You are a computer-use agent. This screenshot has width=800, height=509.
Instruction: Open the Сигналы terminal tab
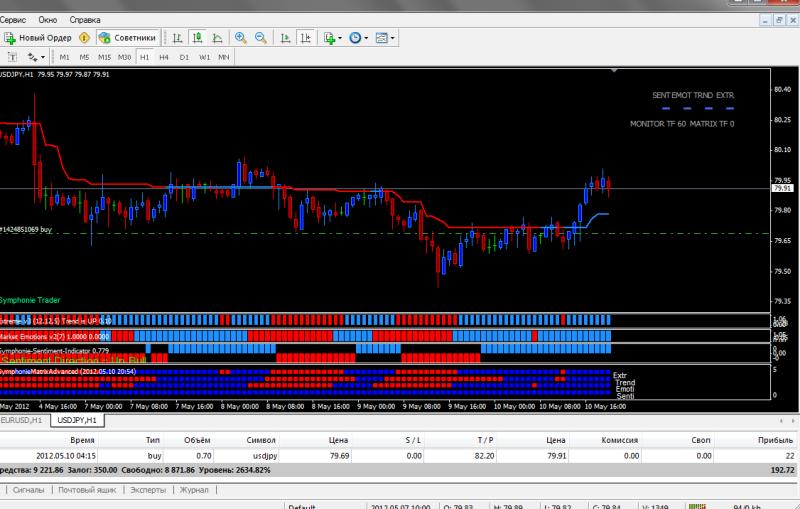coord(28,490)
